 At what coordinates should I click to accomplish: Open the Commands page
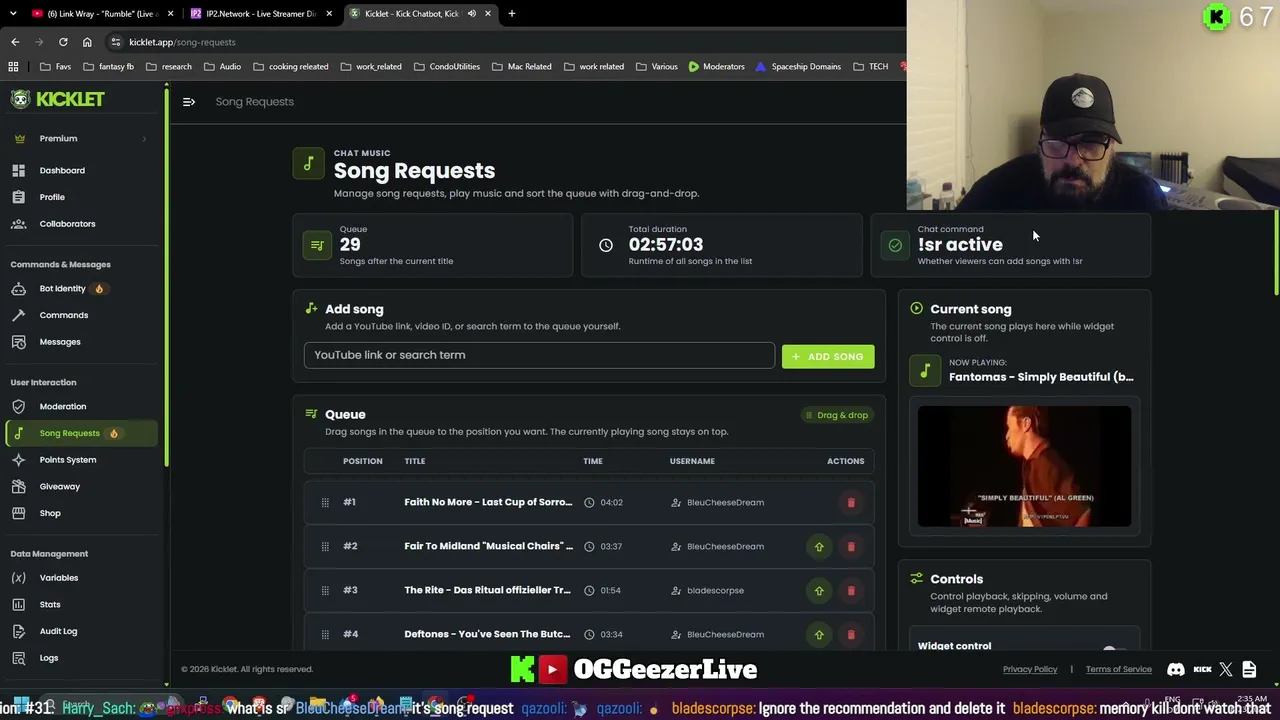pyautogui.click(x=63, y=315)
